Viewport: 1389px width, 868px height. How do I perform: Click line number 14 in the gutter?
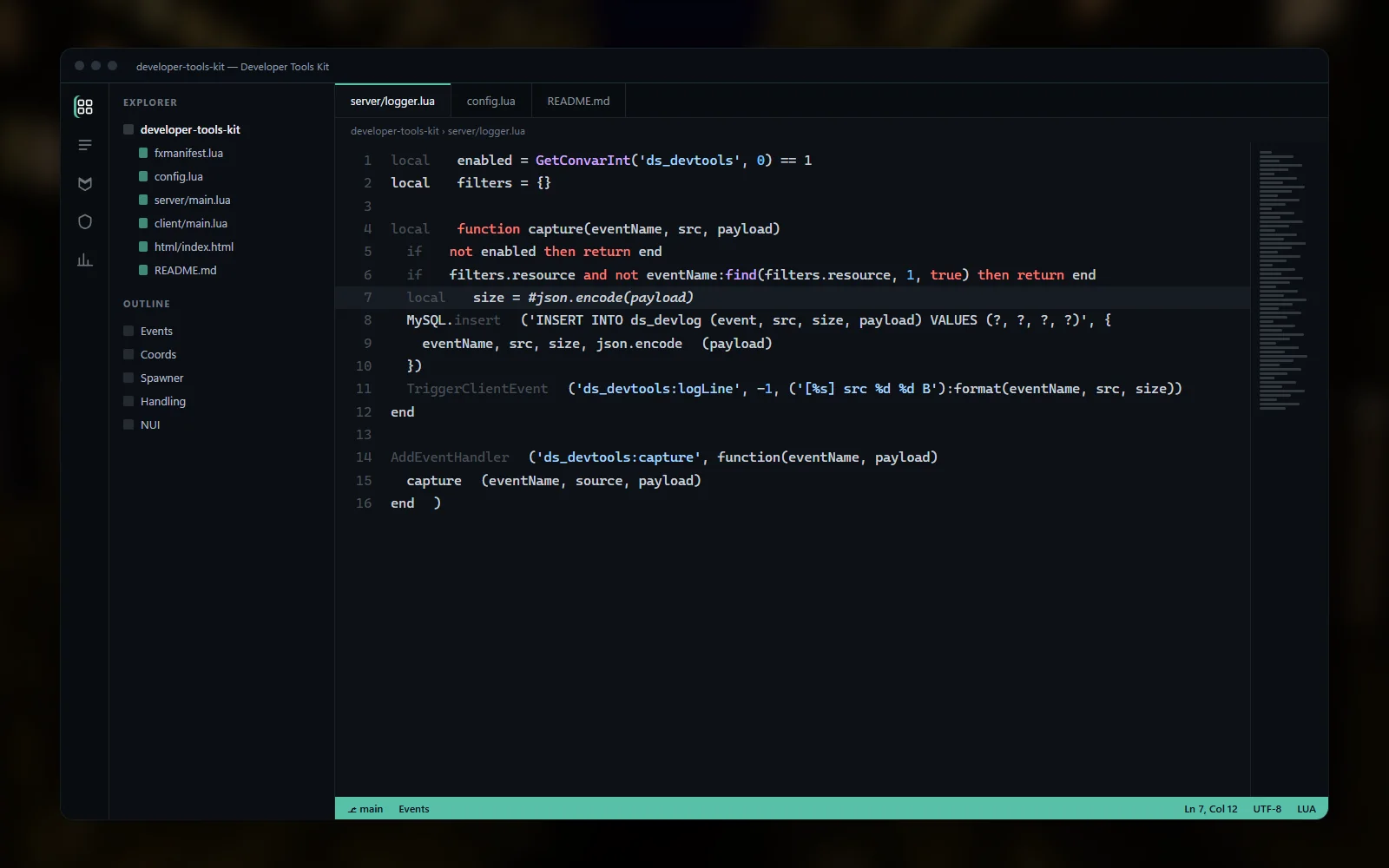coord(364,457)
